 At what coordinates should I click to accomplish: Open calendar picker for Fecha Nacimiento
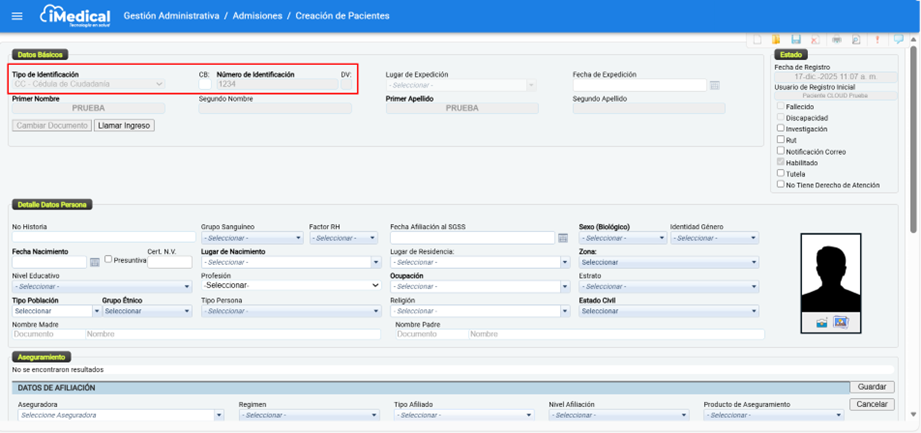tap(95, 262)
